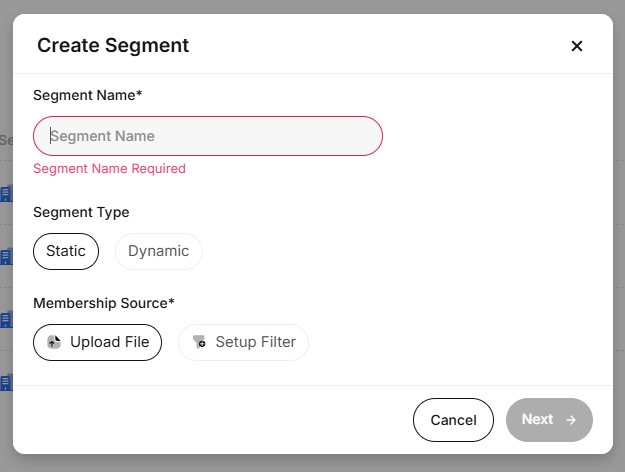This screenshot has height=472, width=625.
Task: Close the Create Segment dialog
Action: 576,46
